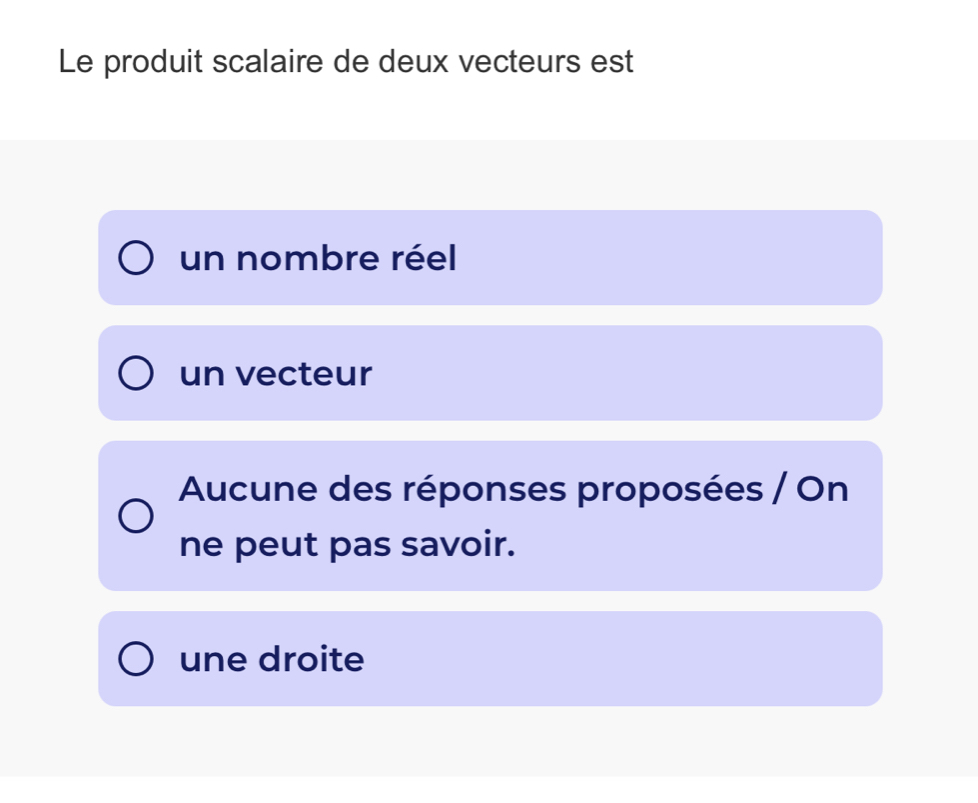Select the "une droite" radio button

point(137,660)
